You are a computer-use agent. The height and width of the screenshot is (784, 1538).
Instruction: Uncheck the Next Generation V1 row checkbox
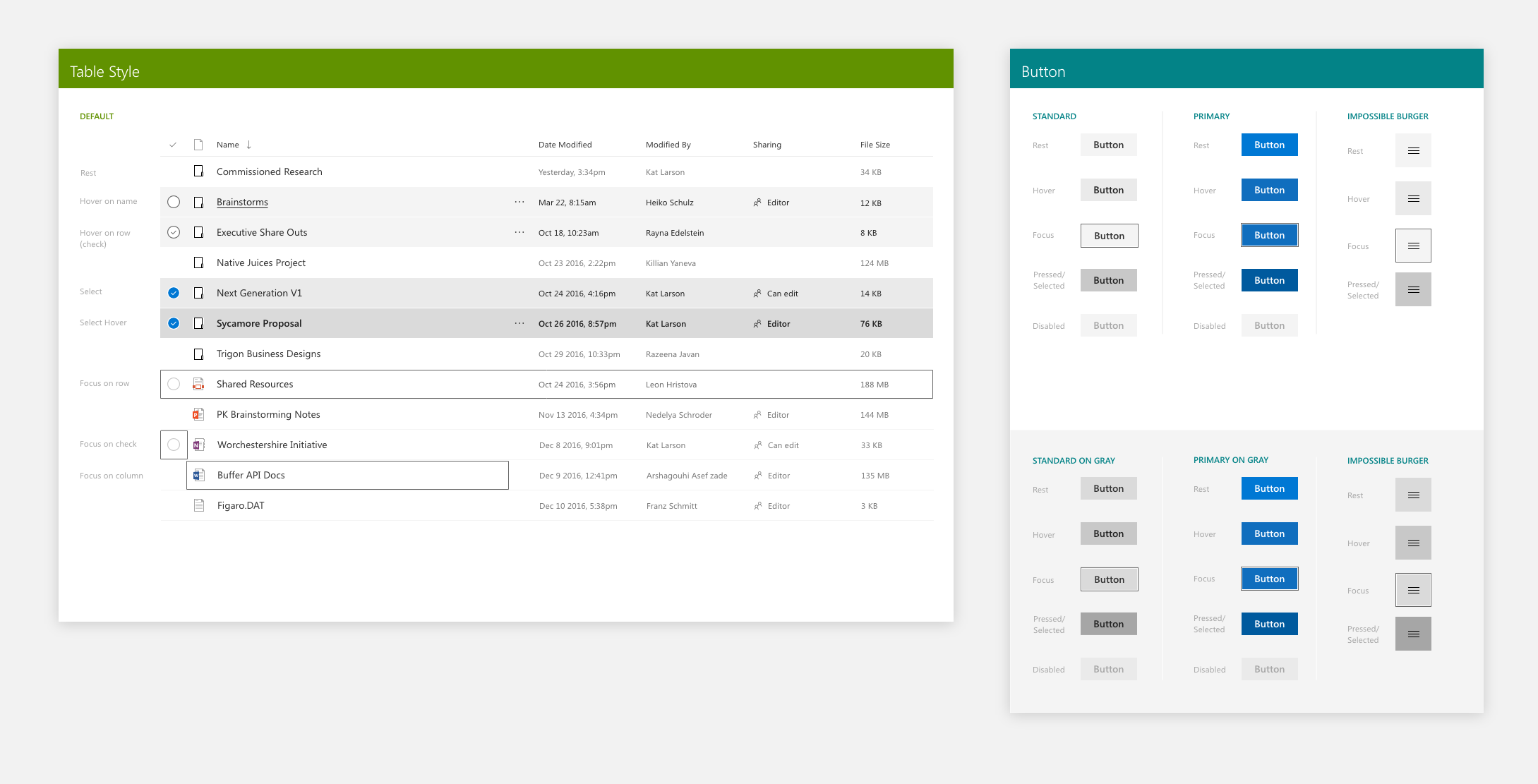tap(174, 293)
